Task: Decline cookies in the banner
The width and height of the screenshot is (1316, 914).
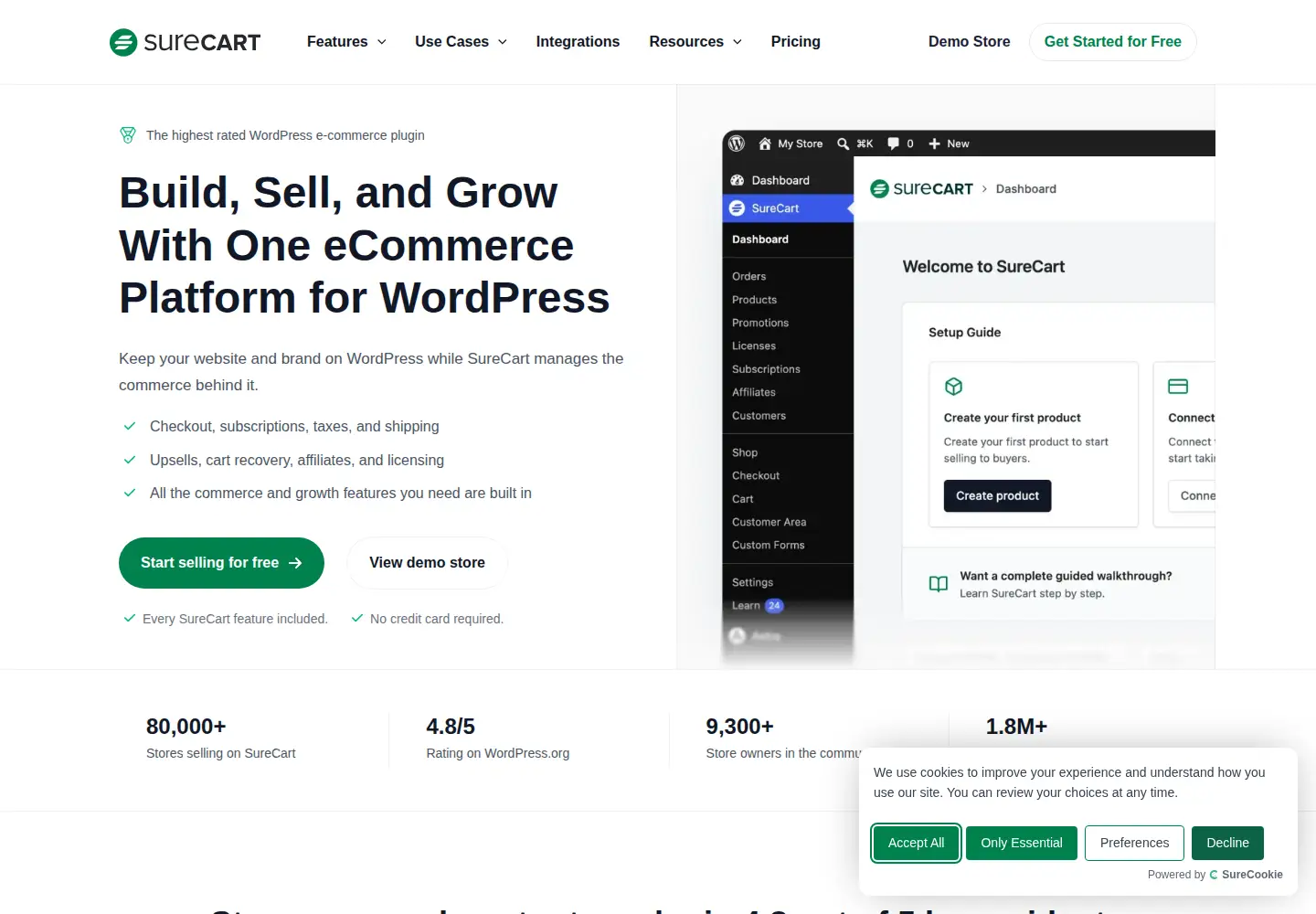Action: click(x=1227, y=843)
